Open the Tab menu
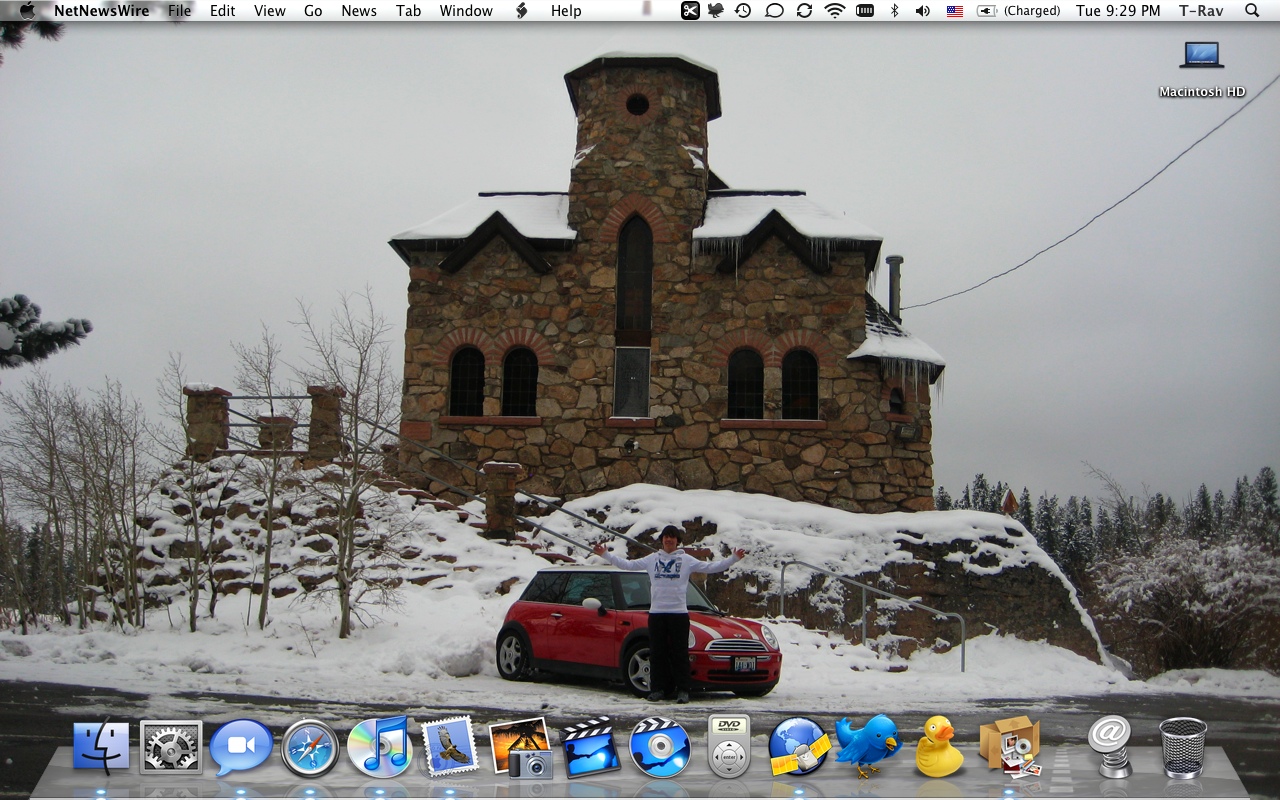1280x800 pixels. coord(408,11)
